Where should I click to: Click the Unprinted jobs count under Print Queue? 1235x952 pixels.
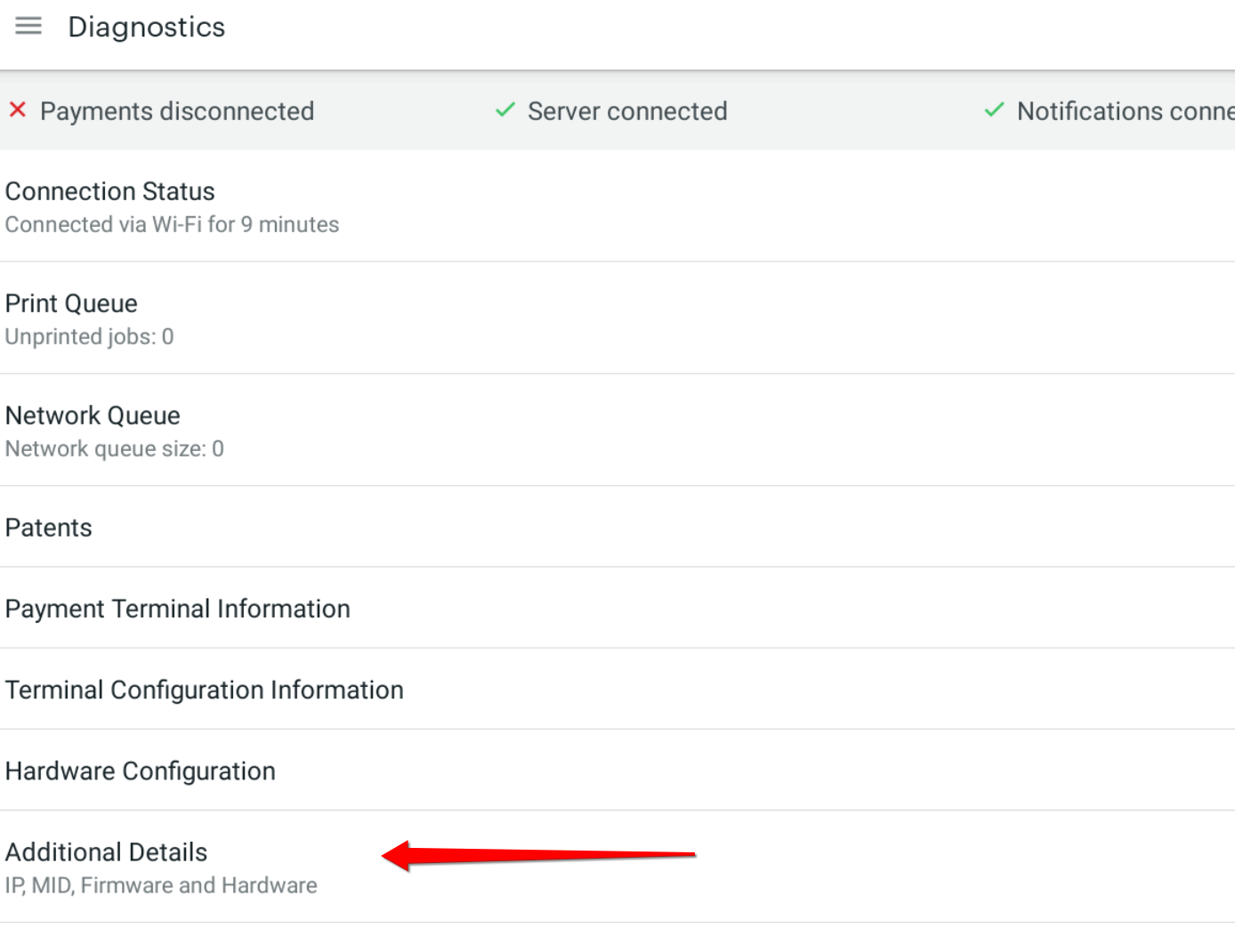tap(89, 336)
